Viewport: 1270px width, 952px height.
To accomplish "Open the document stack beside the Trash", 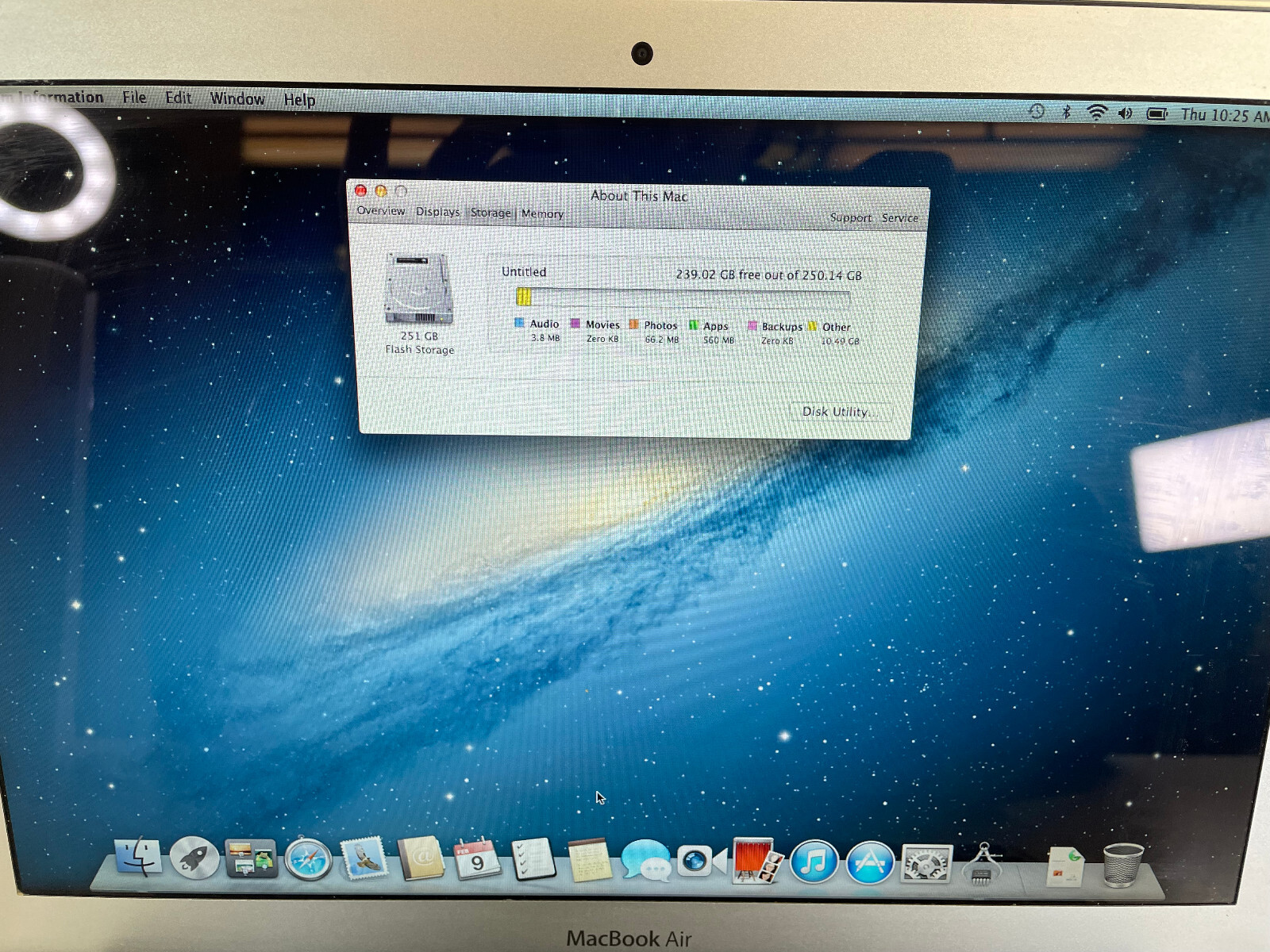I will point(1066,866).
